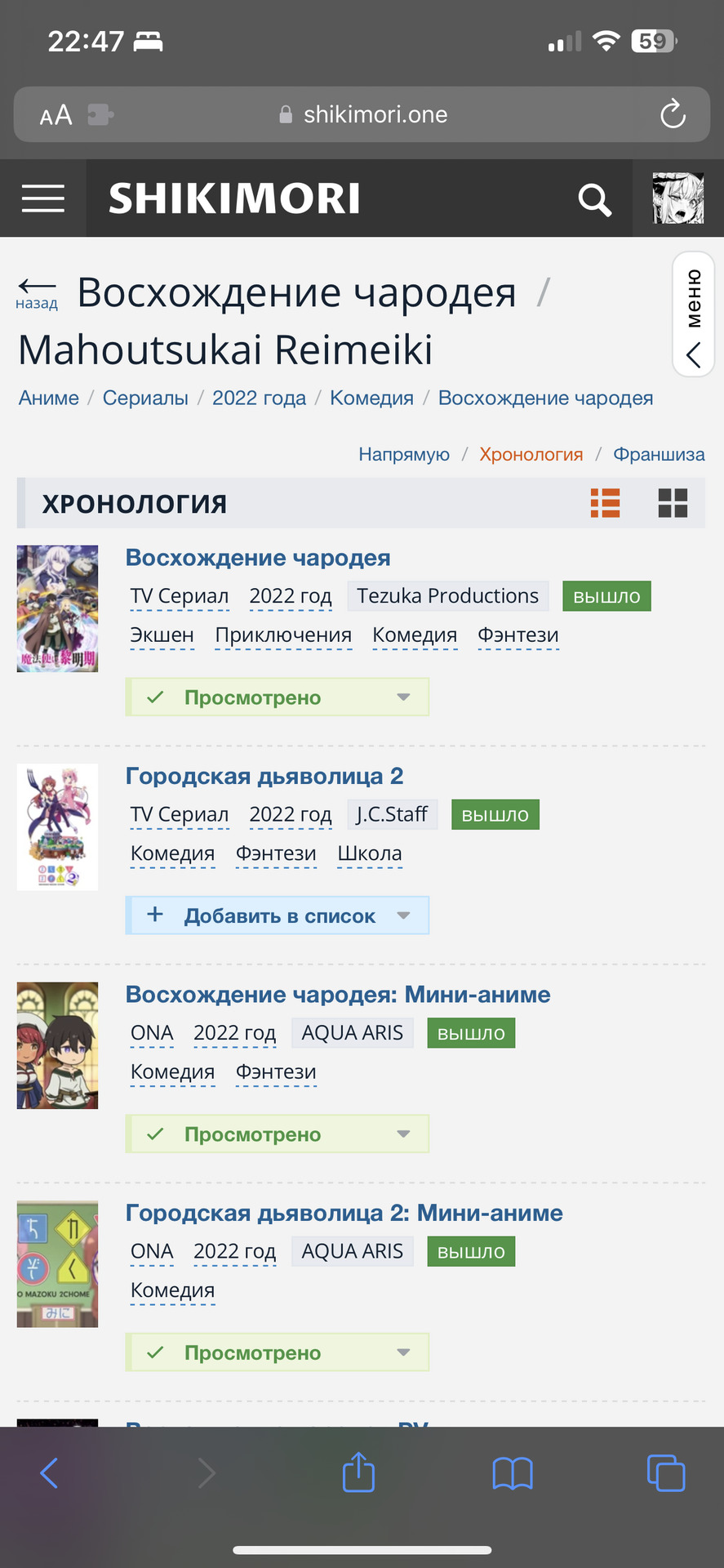
Task: Open the user avatar profile
Action: [x=678, y=198]
